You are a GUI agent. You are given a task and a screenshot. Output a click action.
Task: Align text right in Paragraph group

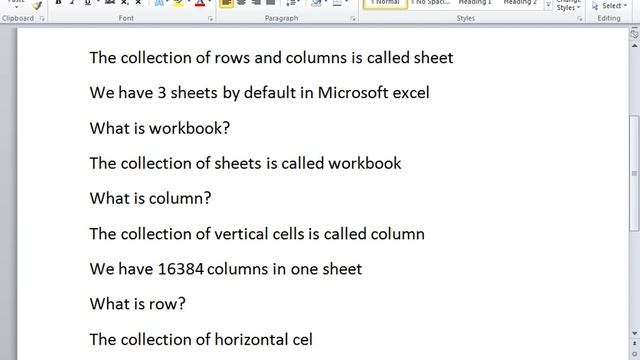(x=256, y=3)
